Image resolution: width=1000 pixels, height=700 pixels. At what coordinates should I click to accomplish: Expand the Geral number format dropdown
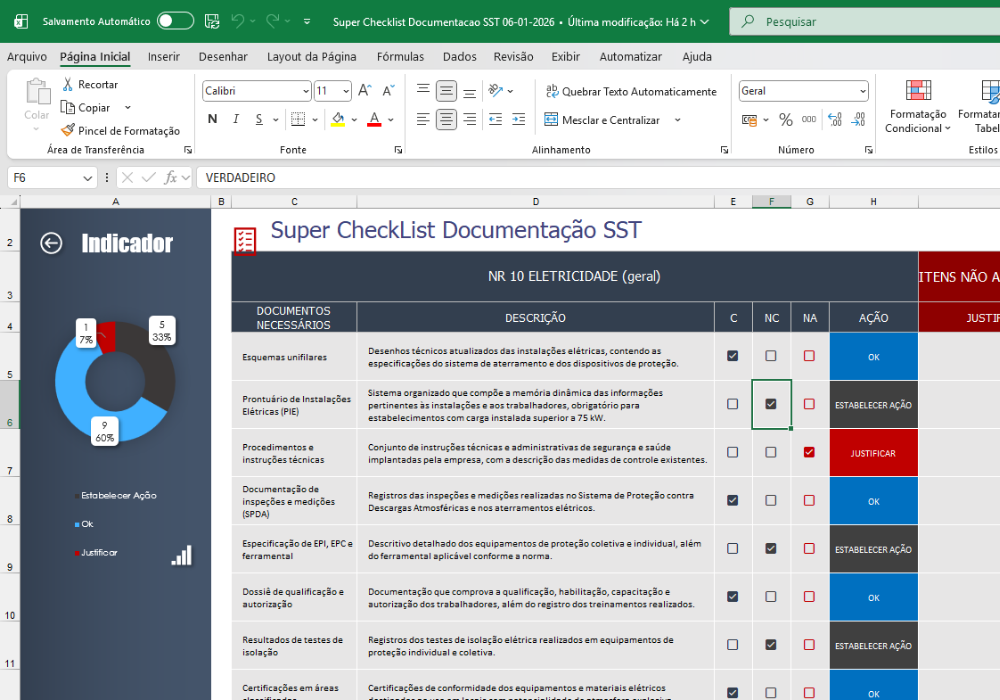(x=863, y=91)
